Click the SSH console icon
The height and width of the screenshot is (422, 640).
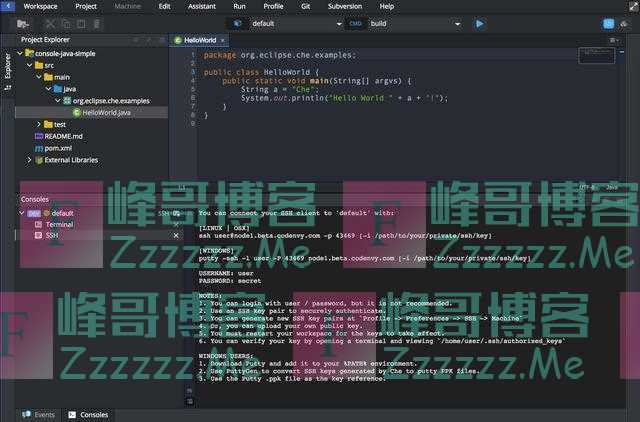(38, 236)
